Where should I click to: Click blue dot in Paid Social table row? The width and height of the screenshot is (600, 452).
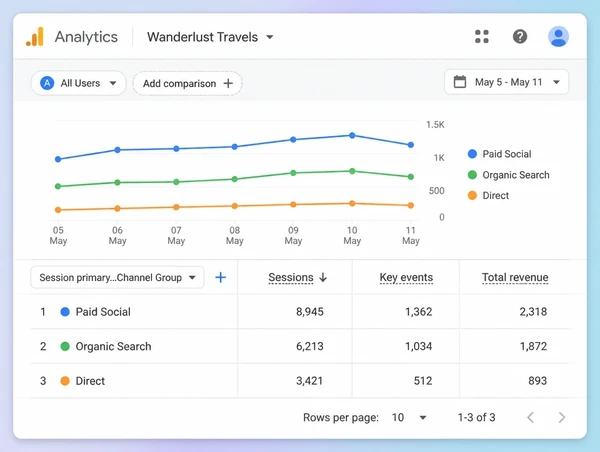click(65, 312)
